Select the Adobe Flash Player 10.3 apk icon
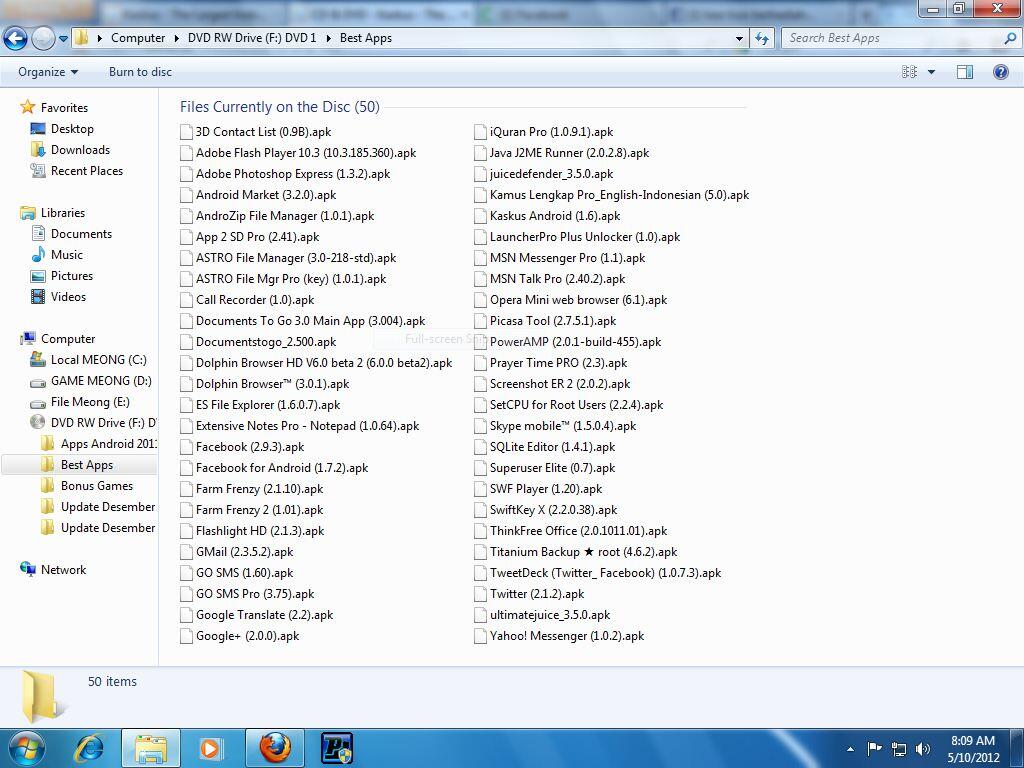The width and height of the screenshot is (1024, 768). click(187, 153)
